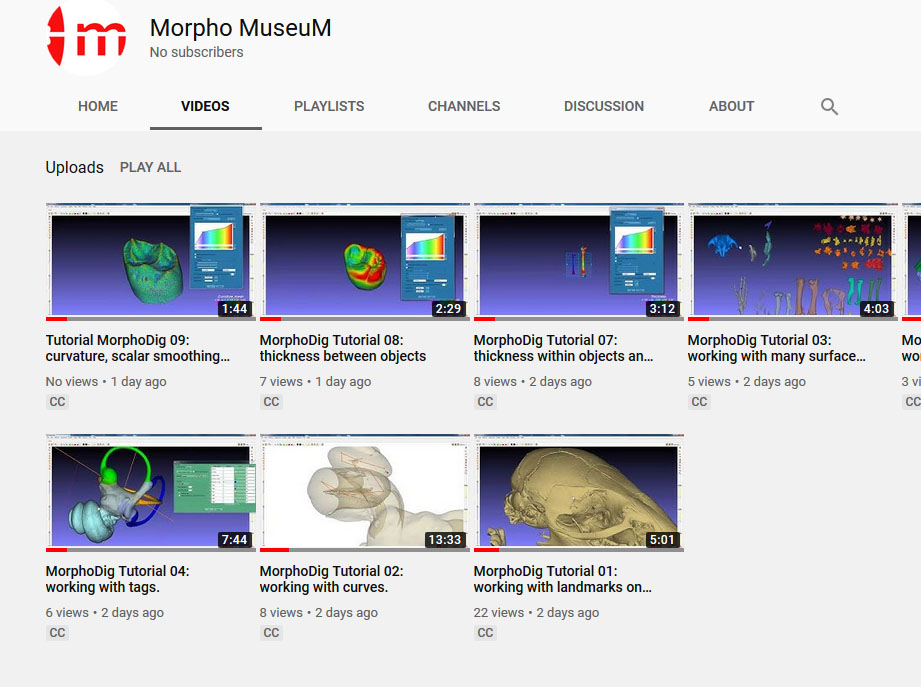Open the Discussion tab

(x=604, y=107)
